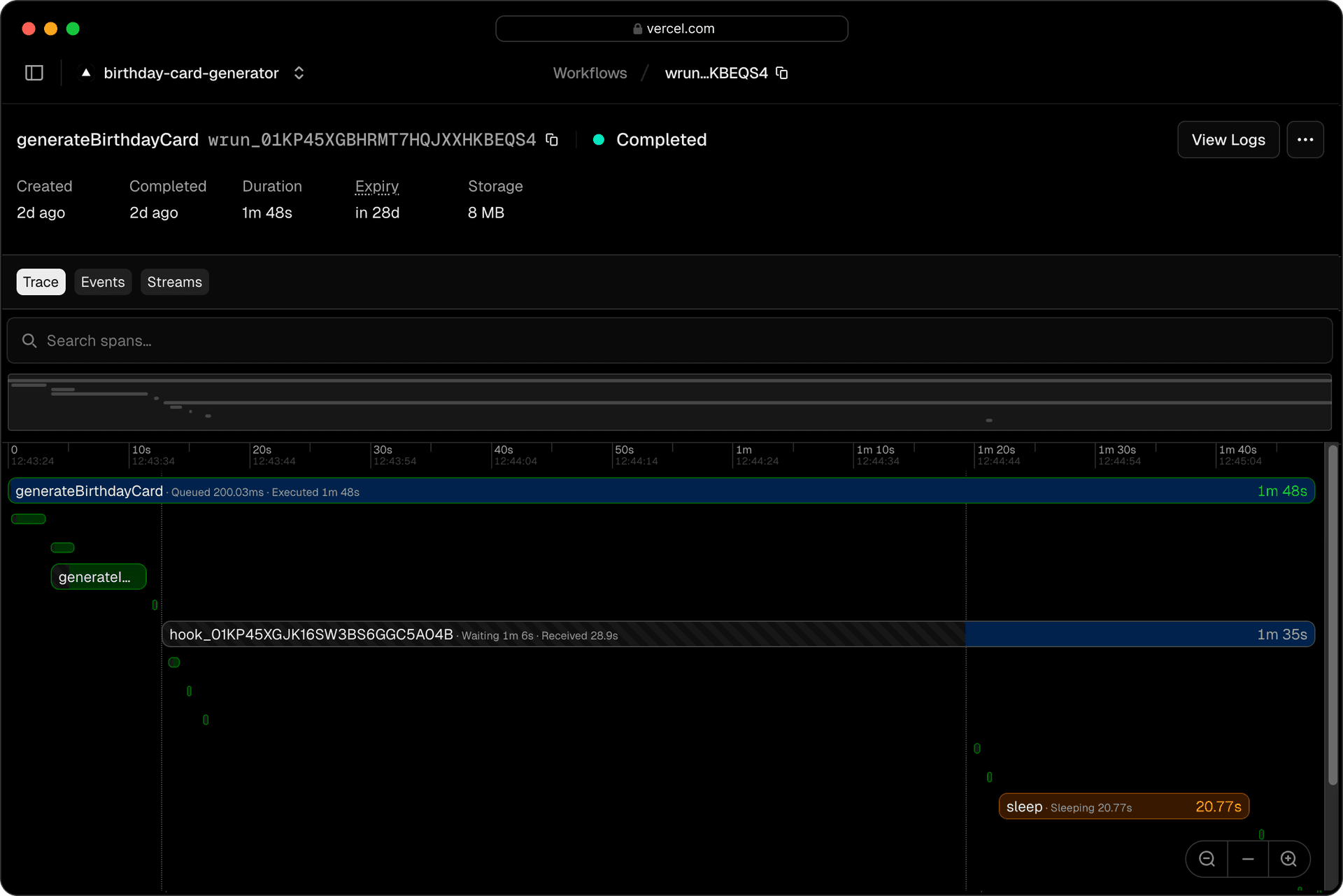Click the green Completed status indicator

coord(599,140)
